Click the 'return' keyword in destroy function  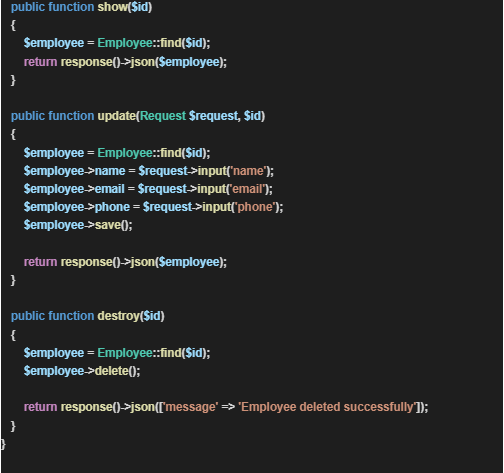(40, 407)
